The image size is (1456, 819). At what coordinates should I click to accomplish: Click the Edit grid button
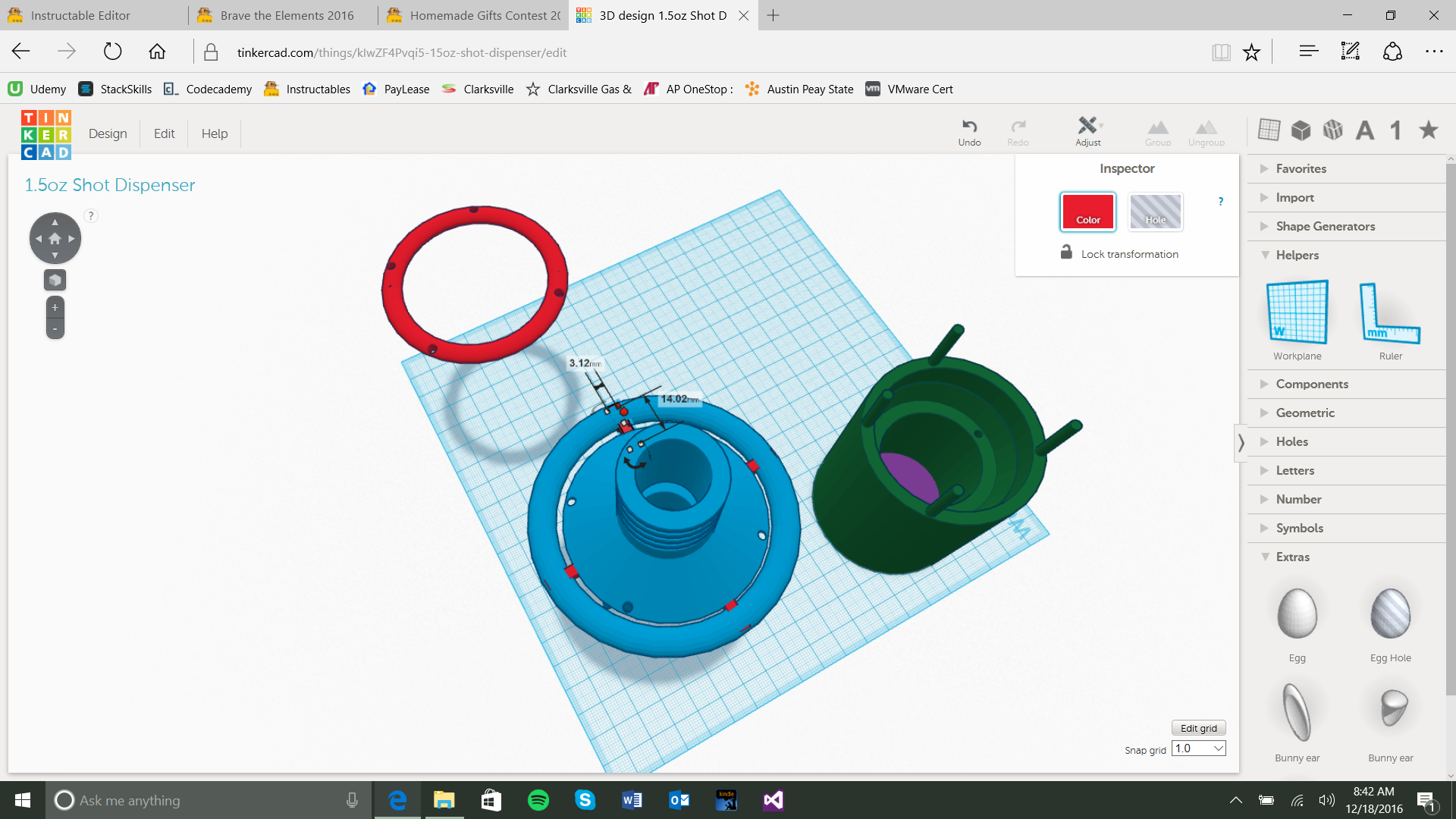pyautogui.click(x=1198, y=728)
